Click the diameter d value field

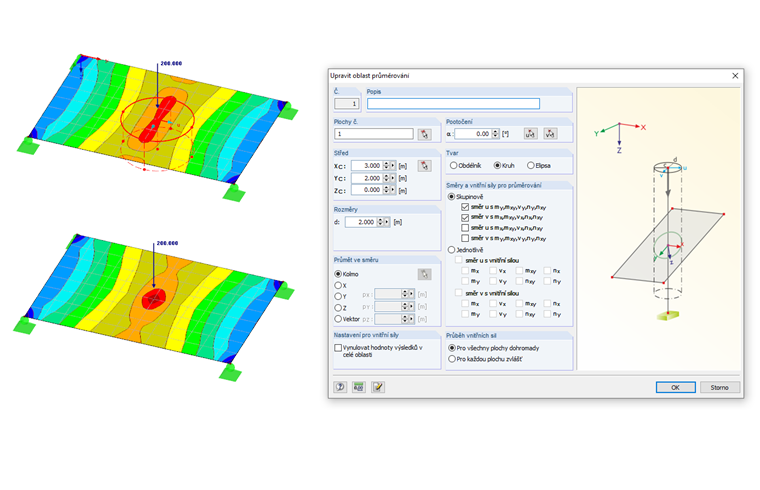(x=361, y=222)
